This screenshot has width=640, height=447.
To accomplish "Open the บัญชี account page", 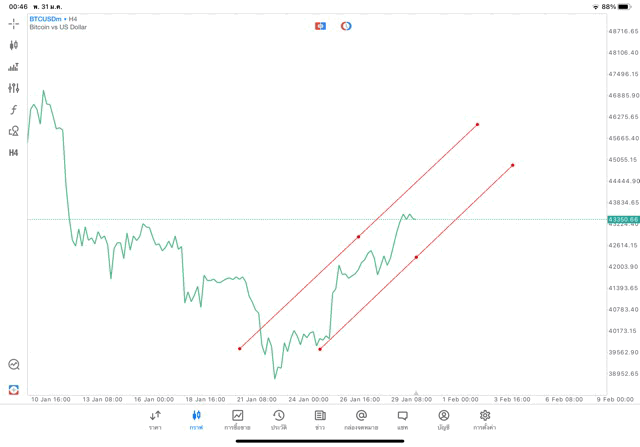I will click(443, 420).
